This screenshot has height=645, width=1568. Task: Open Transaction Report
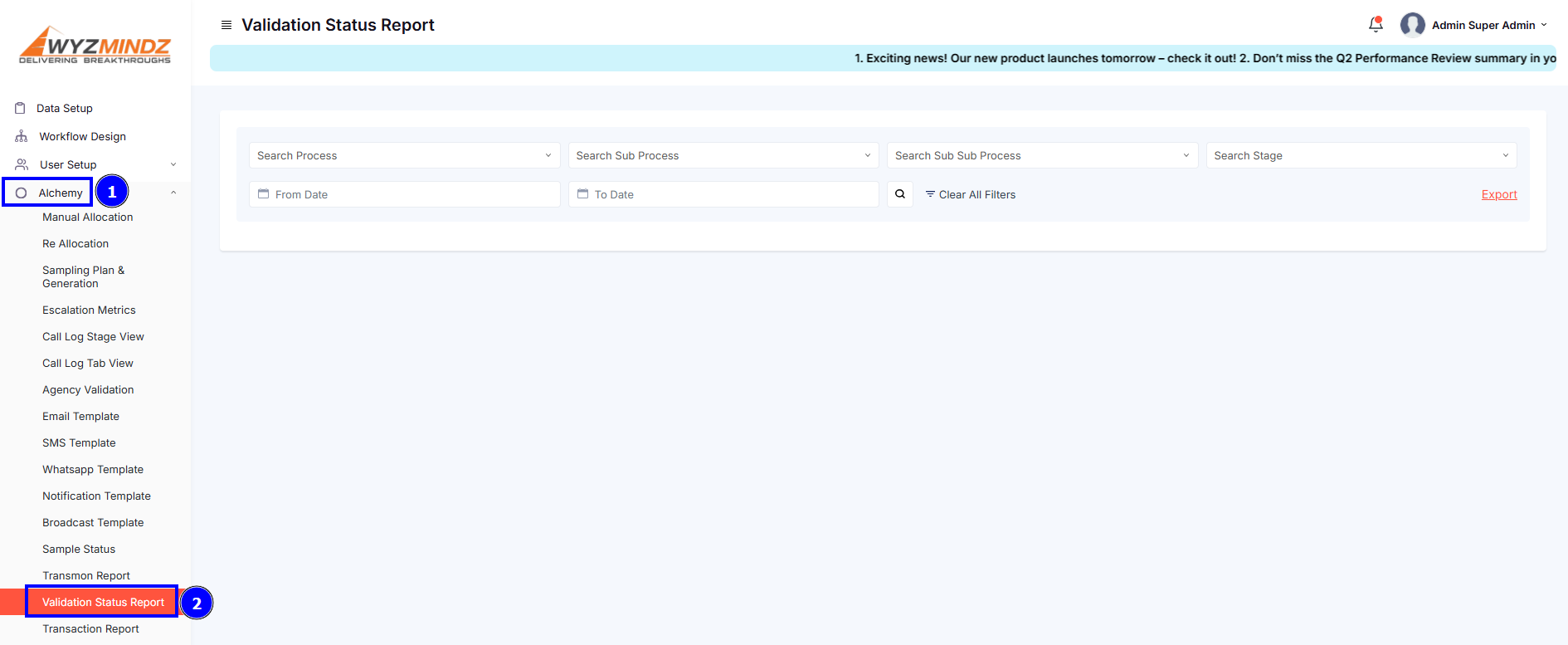90,628
